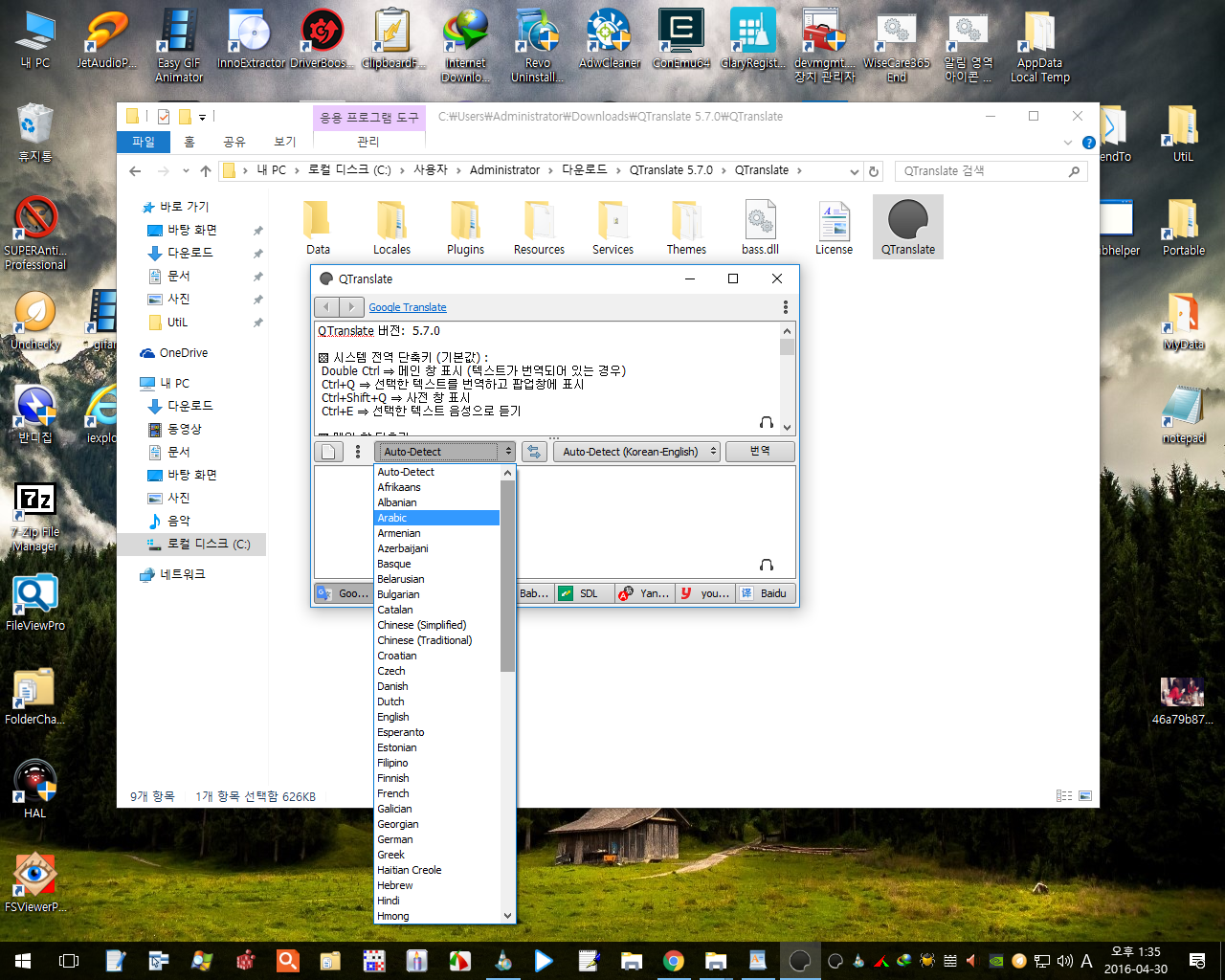Select the Locales folder in Explorer
Image resolution: width=1225 pixels, height=980 pixels.
[x=391, y=227]
